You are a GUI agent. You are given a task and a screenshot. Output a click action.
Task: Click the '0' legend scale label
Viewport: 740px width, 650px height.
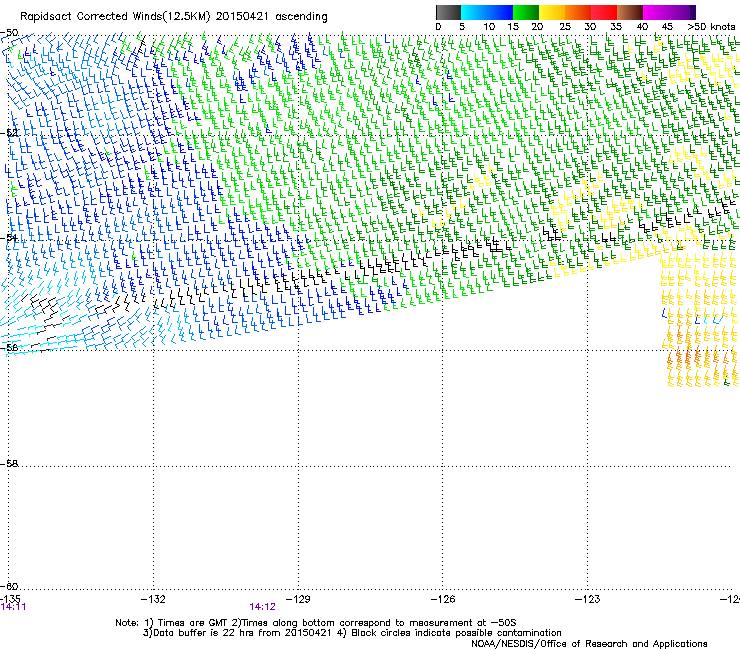438,27
